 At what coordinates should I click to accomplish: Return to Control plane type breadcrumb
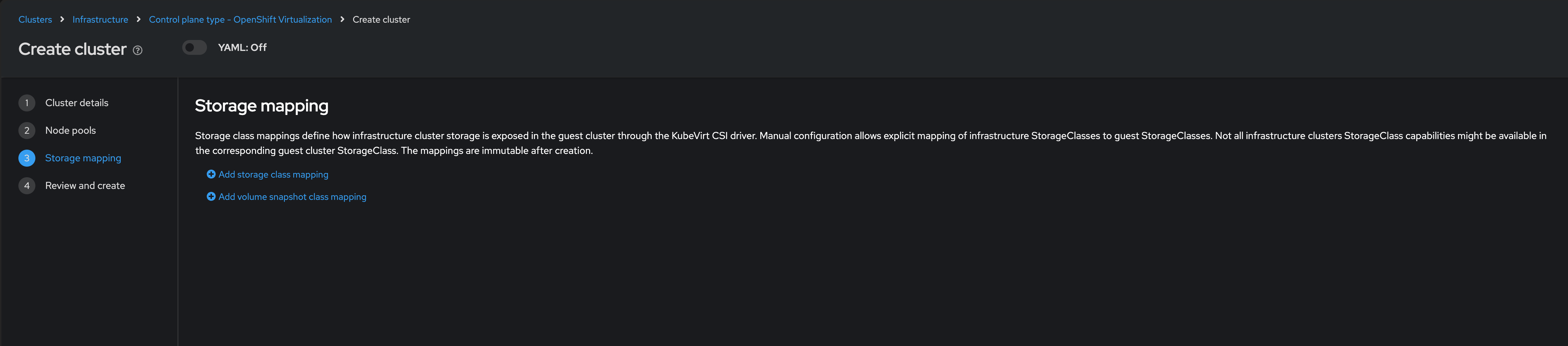pyautogui.click(x=241, y=19)
